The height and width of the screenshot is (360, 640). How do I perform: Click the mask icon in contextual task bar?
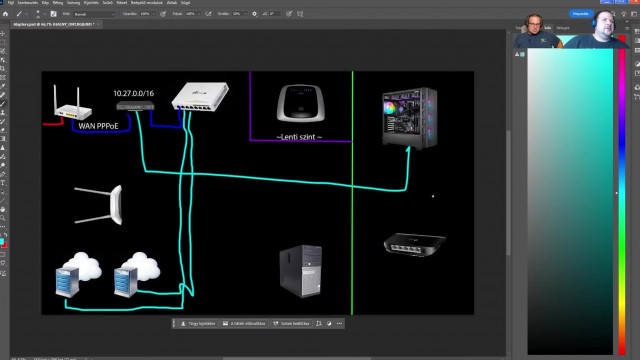click(x=329, y=323)
